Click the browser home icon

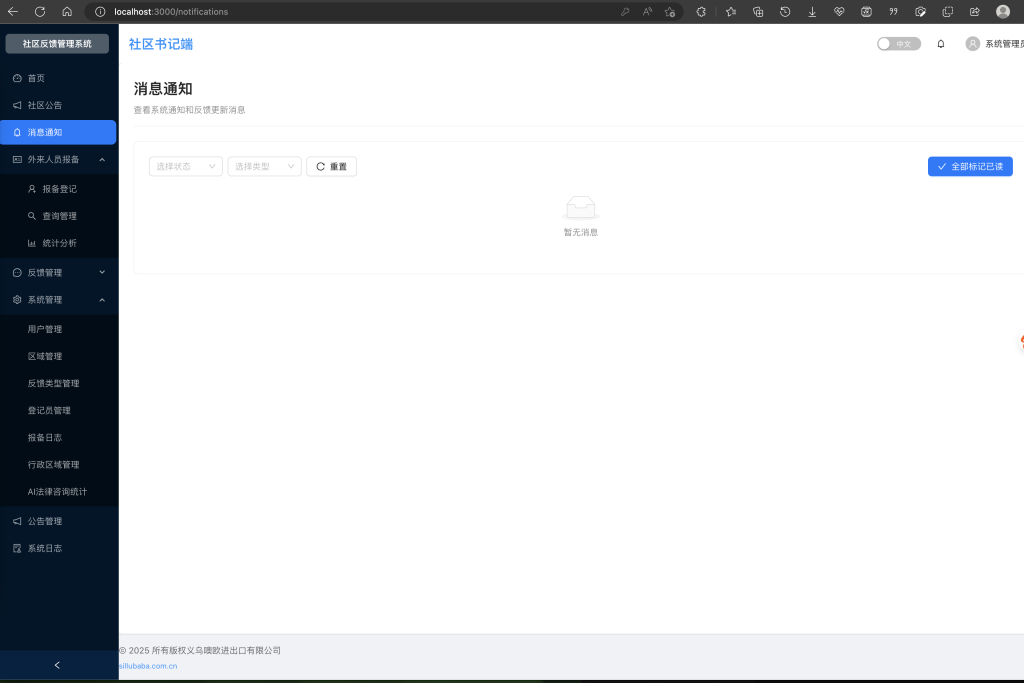click(67, 12)
